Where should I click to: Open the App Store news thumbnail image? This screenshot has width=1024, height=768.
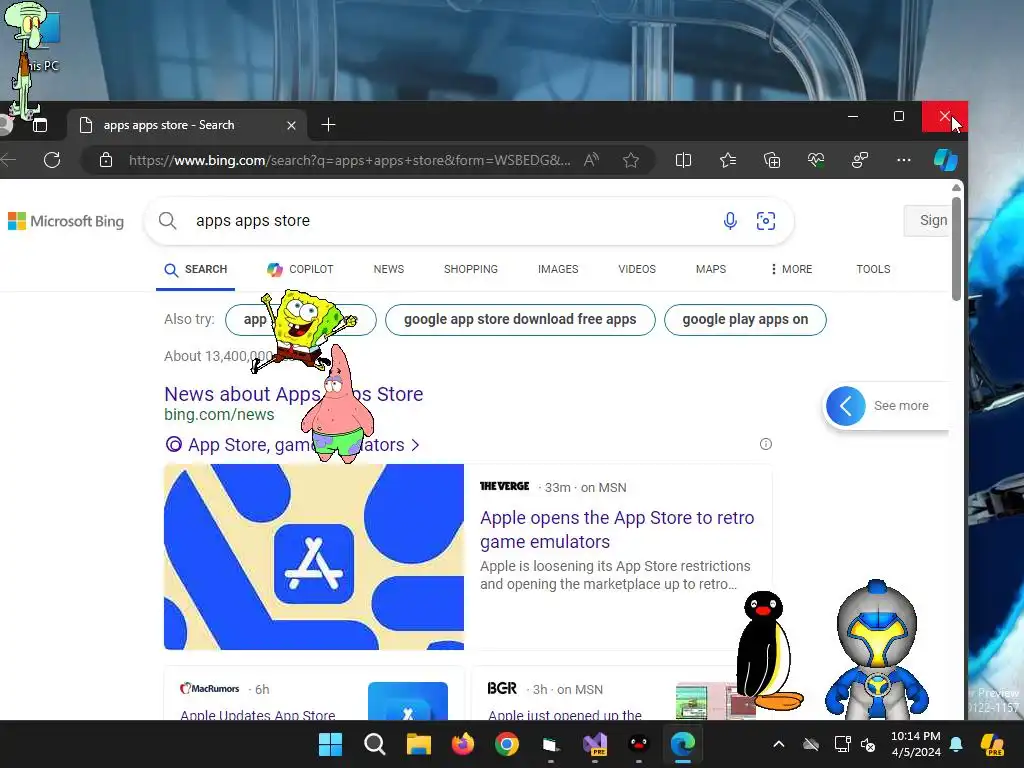[x=313, y=557]
